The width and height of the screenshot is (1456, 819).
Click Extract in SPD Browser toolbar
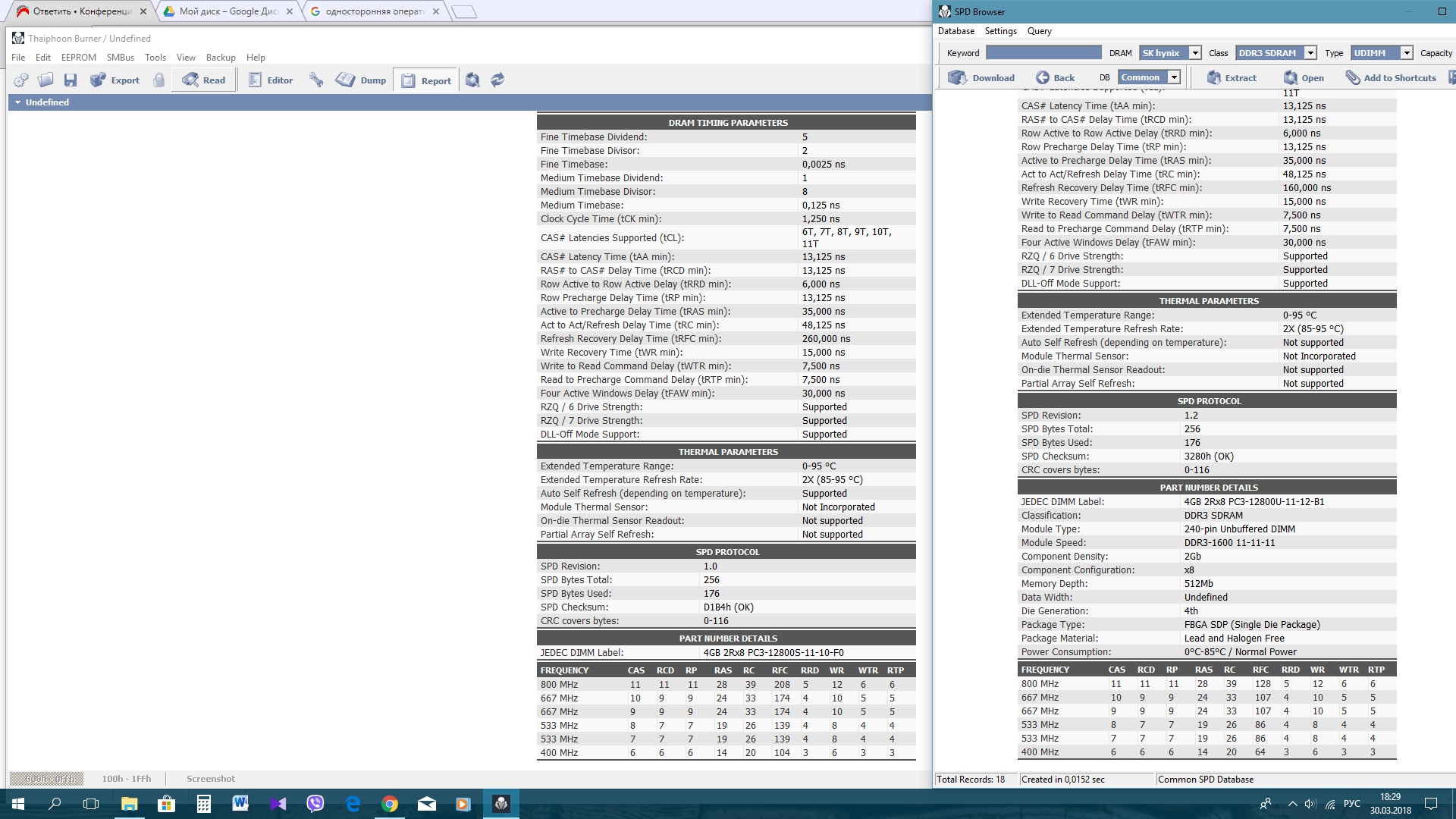pyautogui.click(x=1232, y=78)
